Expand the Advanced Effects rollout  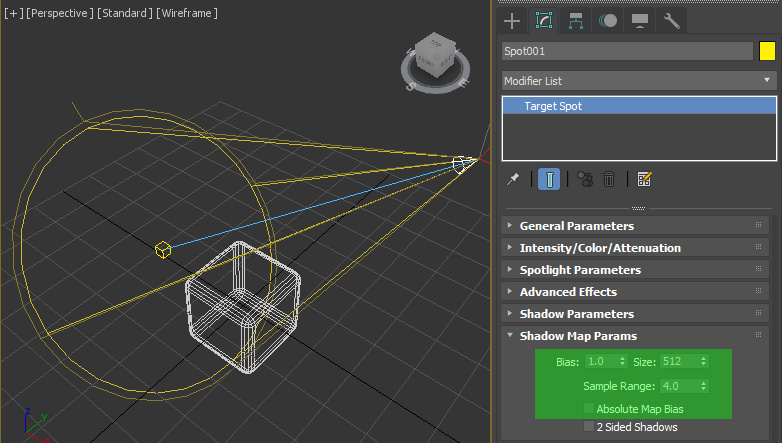[635, 291]
